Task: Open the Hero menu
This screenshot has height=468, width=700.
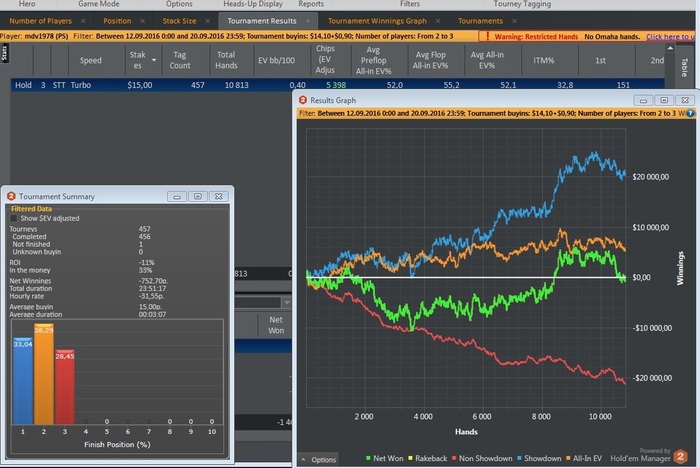Action: tap(27, 4)
